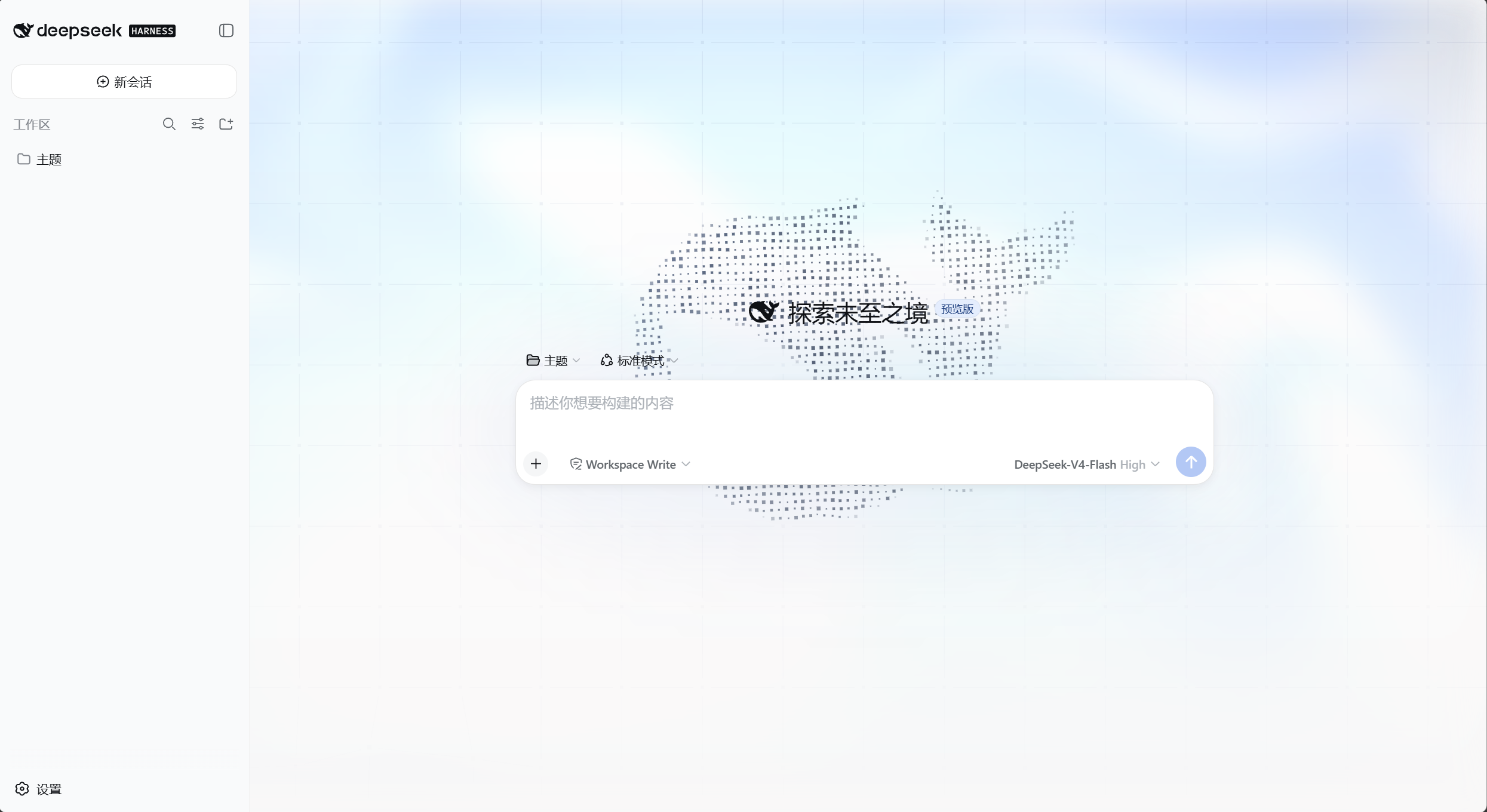Click the deepseek whale logo in sidebar
This screenshot has width=1487, height=812.
pyautogui.click(x=23, y=30)
